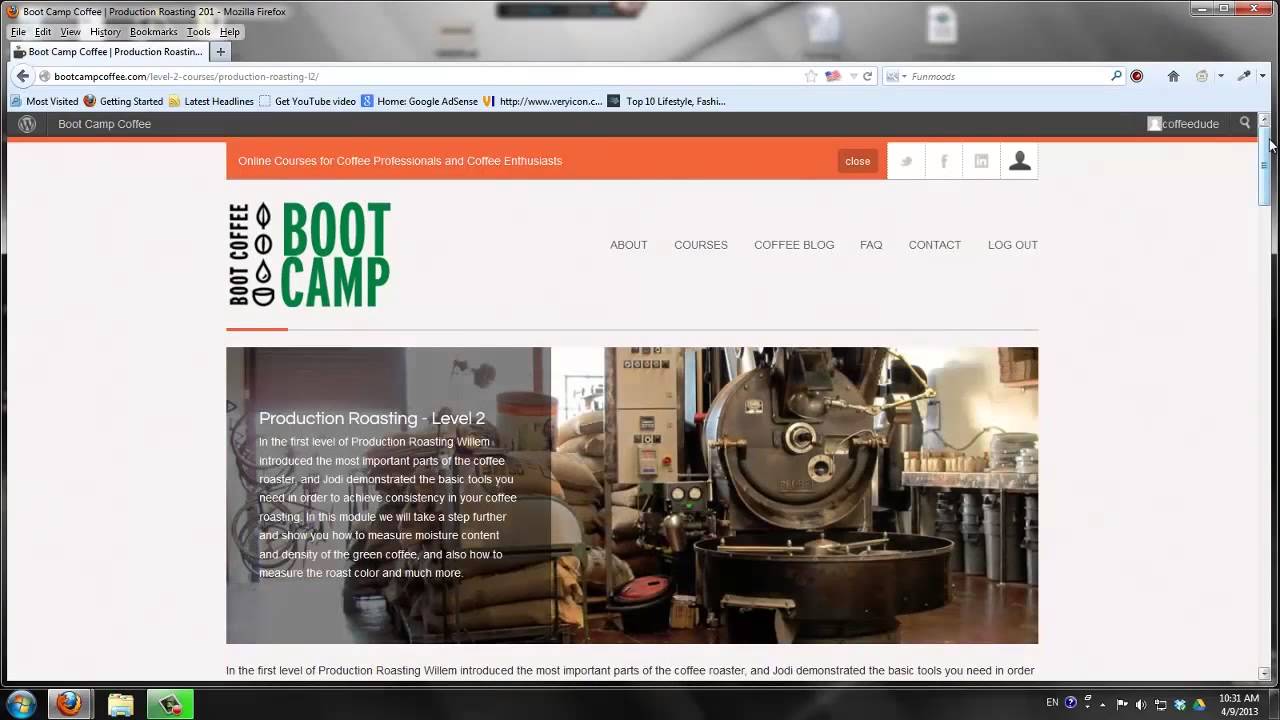Go to Firefox home page icon
This screenshot has width=1280, height=720.
(x=1174, y=76)
